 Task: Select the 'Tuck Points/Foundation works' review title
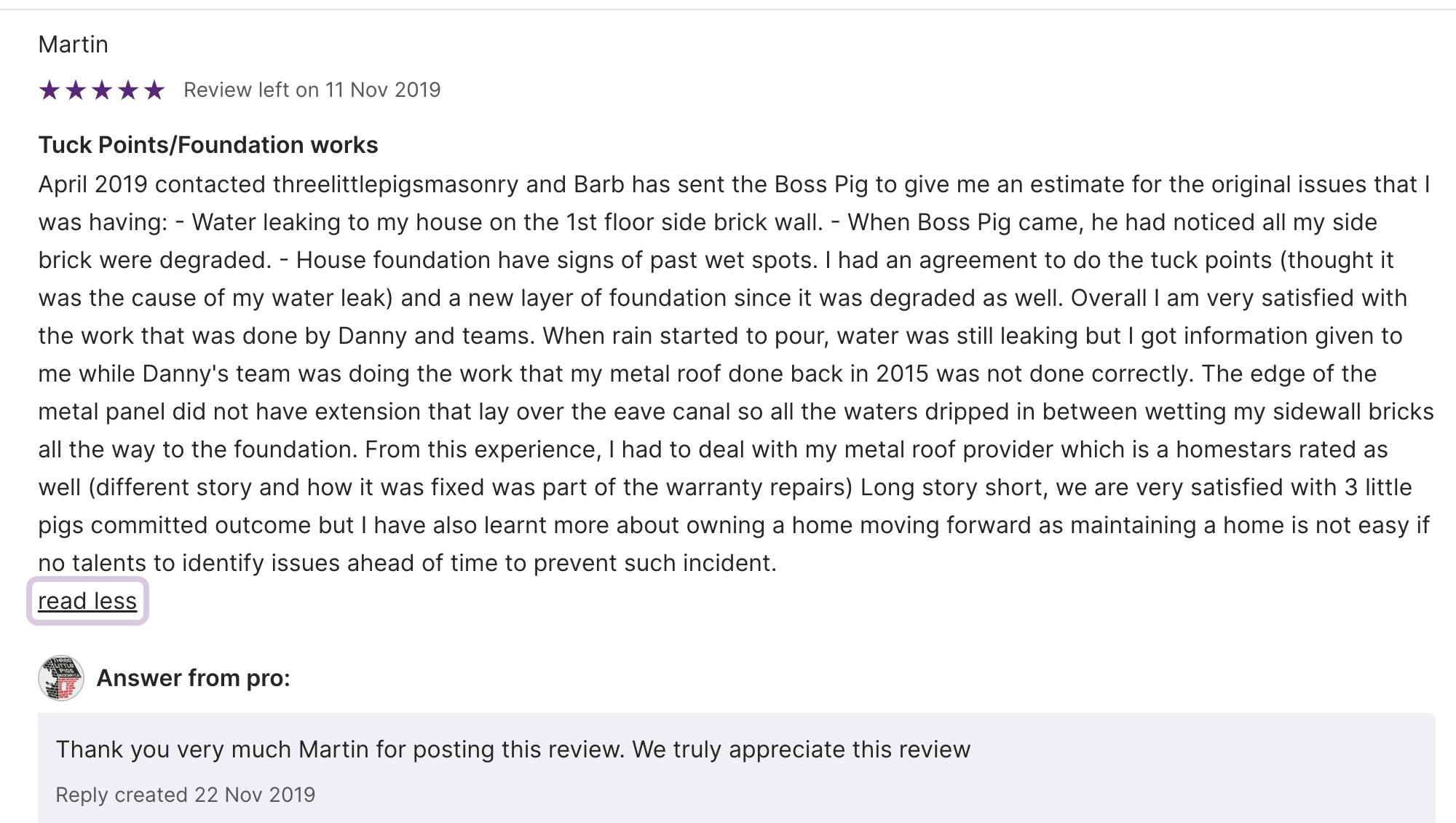pyautogui.click(x=208, y=145)
